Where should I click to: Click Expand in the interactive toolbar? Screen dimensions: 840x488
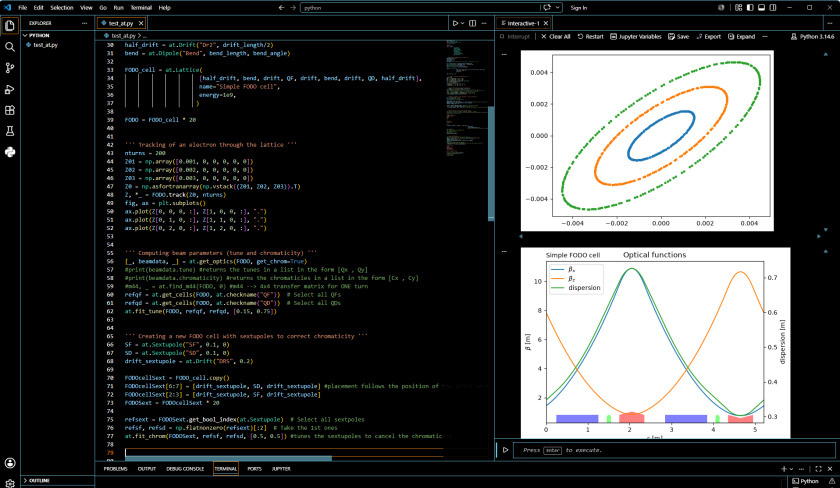coord(741,36)
